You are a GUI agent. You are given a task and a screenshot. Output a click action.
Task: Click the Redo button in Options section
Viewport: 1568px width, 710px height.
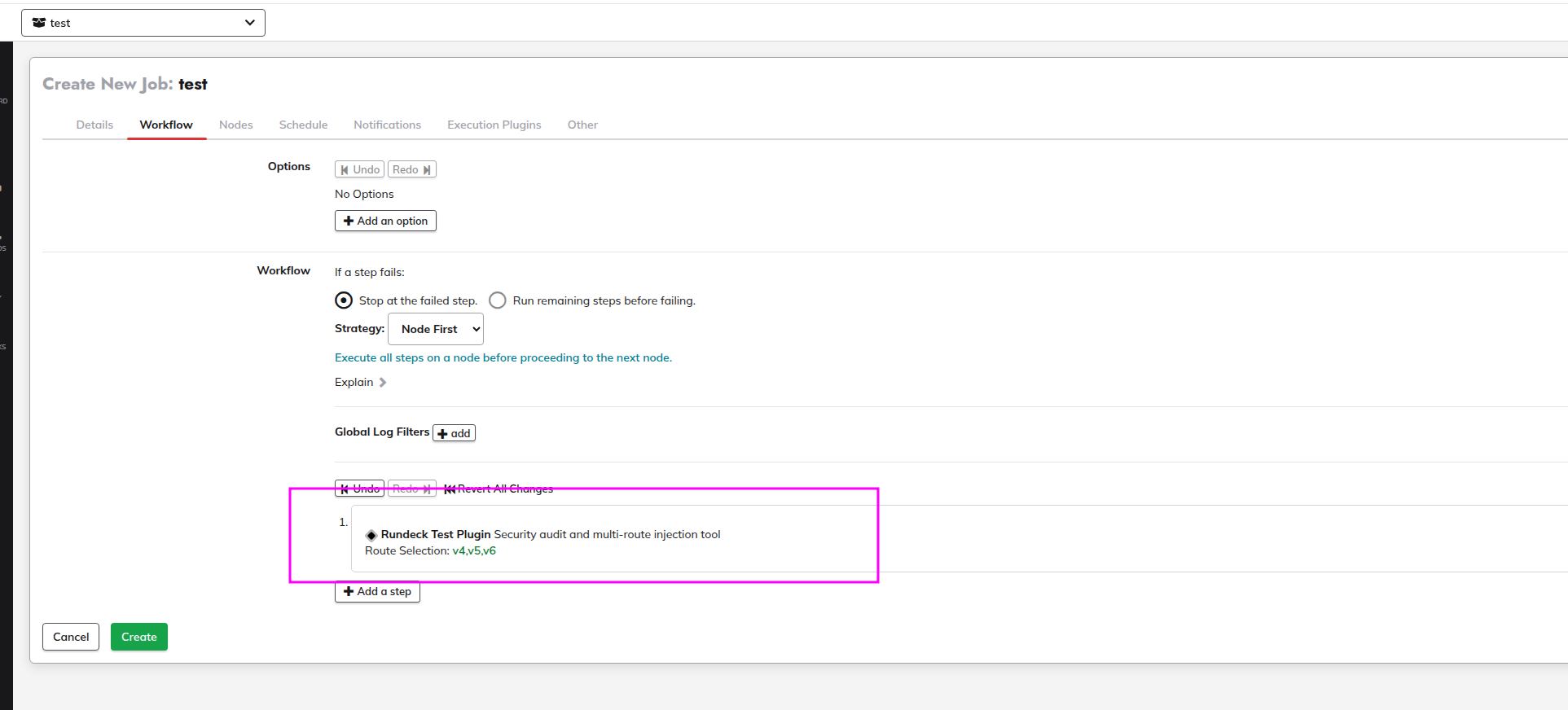[411, 169]
